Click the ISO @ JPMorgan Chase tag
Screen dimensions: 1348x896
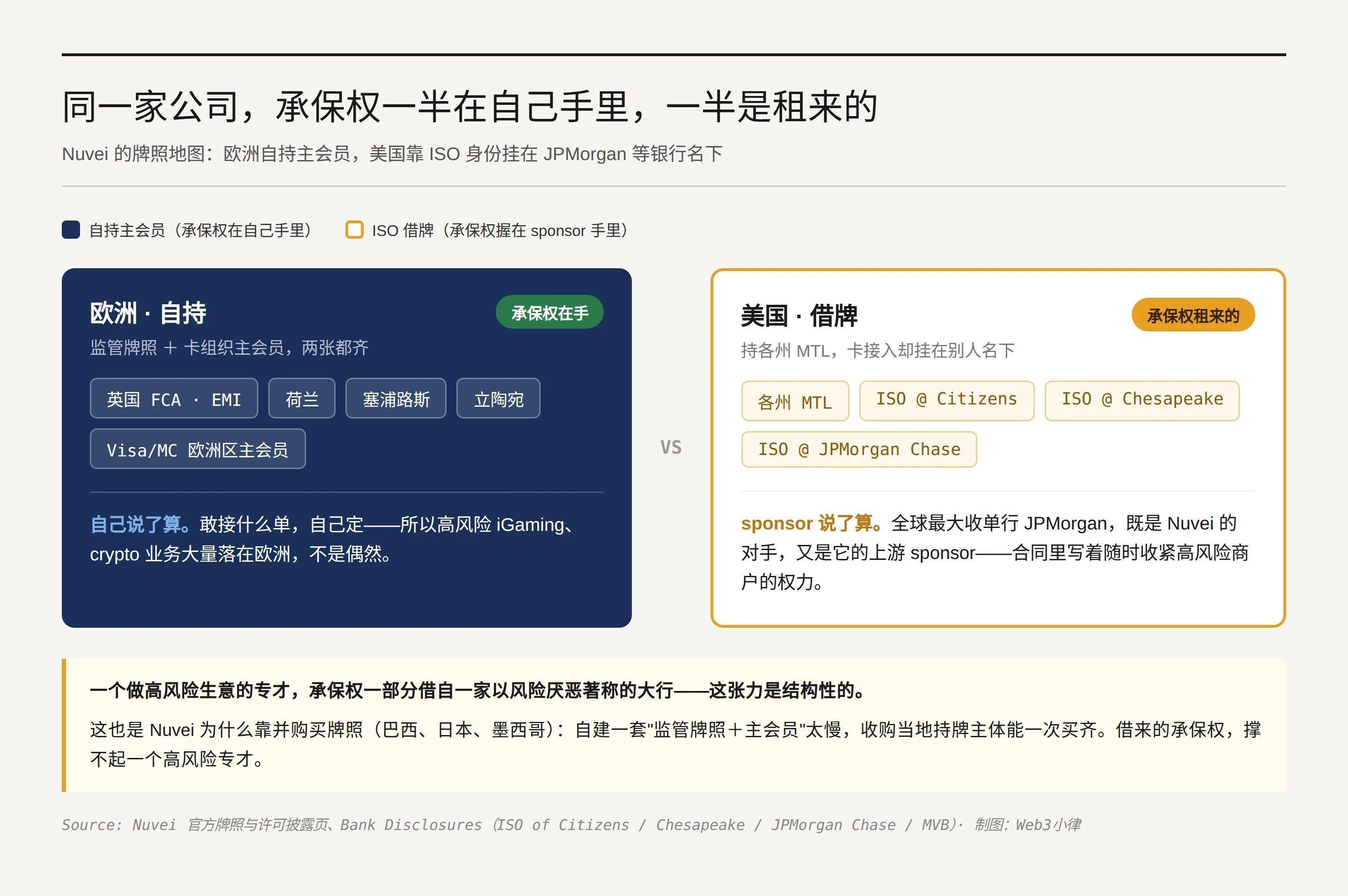[x=859, y=449]
